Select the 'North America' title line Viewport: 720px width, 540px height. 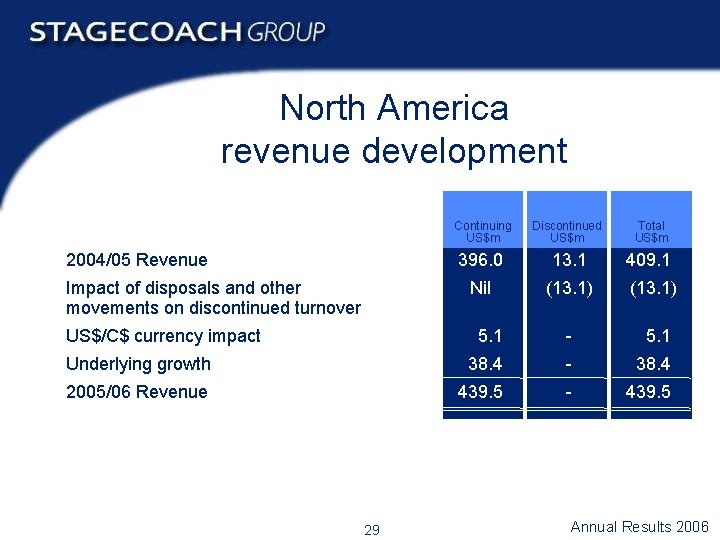pos(394,107)
